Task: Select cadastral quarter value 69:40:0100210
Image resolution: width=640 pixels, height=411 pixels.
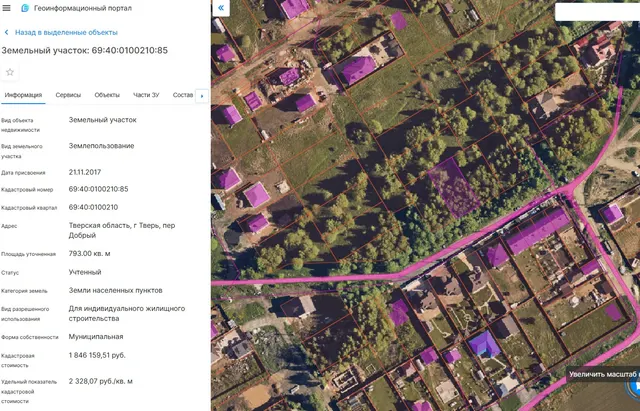Action: pyautogui.click(x=93, y=207)
